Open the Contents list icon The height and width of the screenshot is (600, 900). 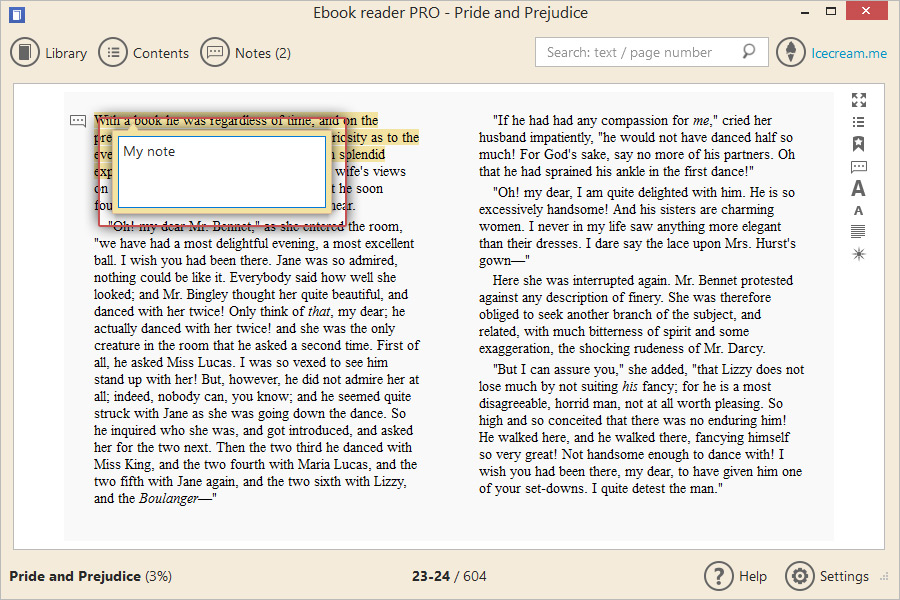(112, 53)
